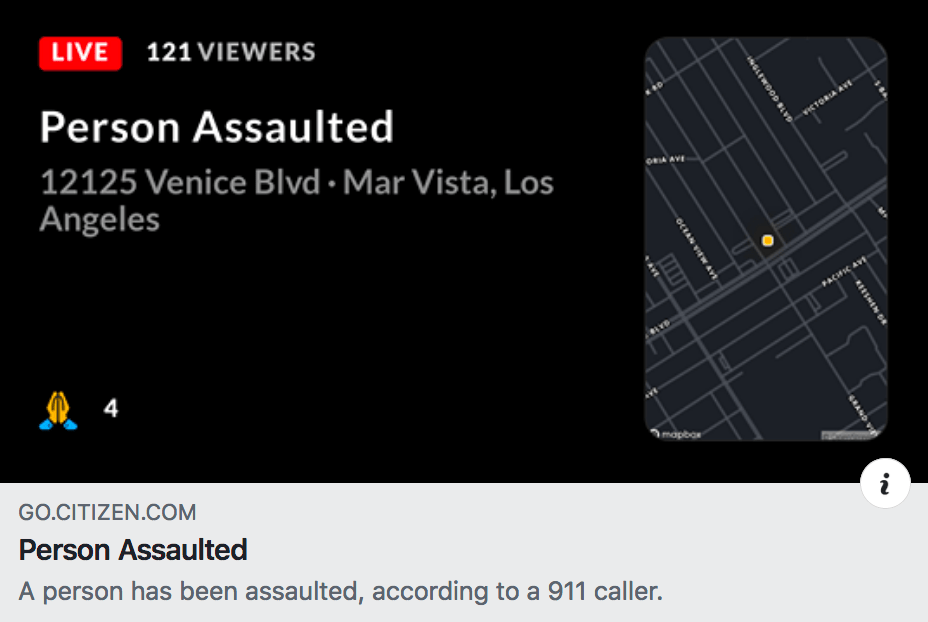Click the Inglewood Blvd label on the map
Screen dimensions: 928x622
pyautogui.click(x=769, y=88)
